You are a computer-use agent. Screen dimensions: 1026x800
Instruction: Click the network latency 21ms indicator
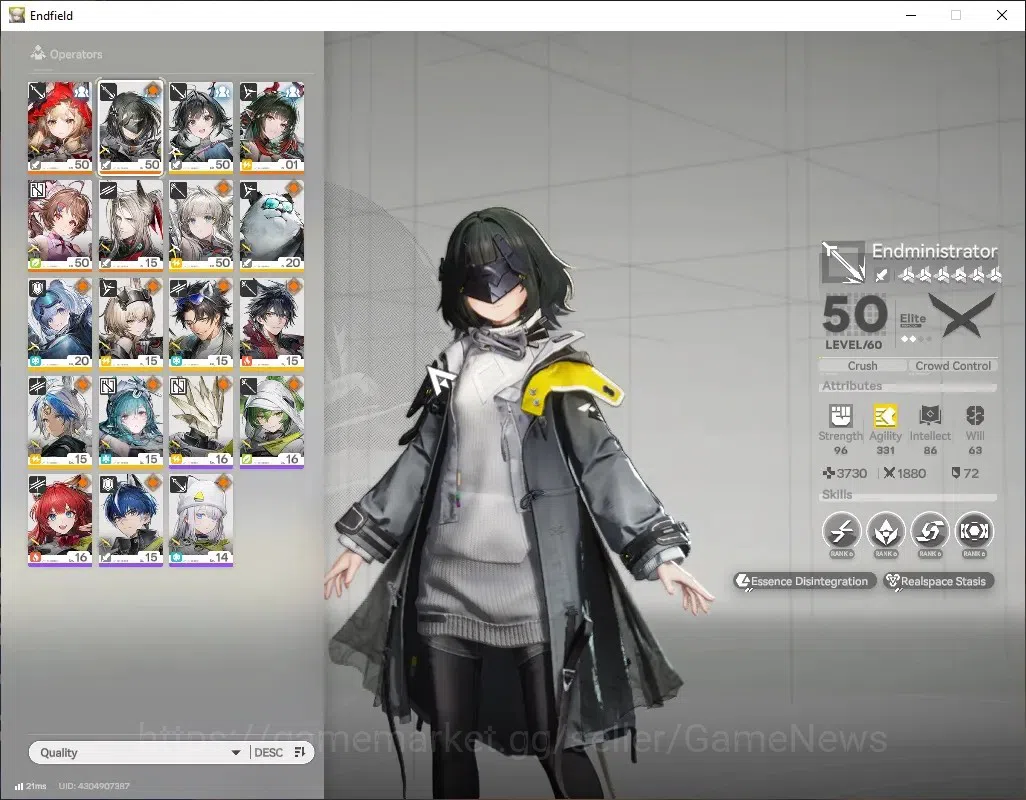pyautogui.click(x=31, y=786)
